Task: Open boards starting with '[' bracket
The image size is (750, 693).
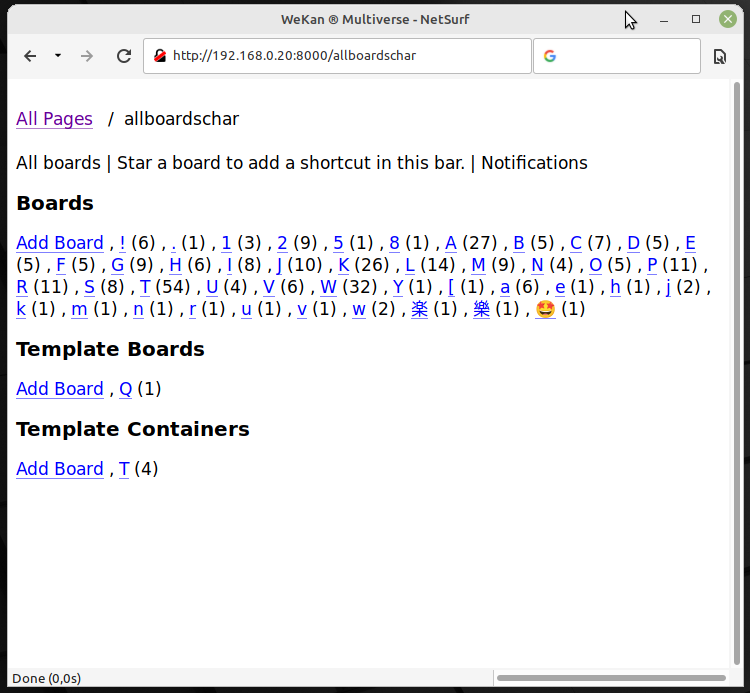Action: click(x=451, y=287)
